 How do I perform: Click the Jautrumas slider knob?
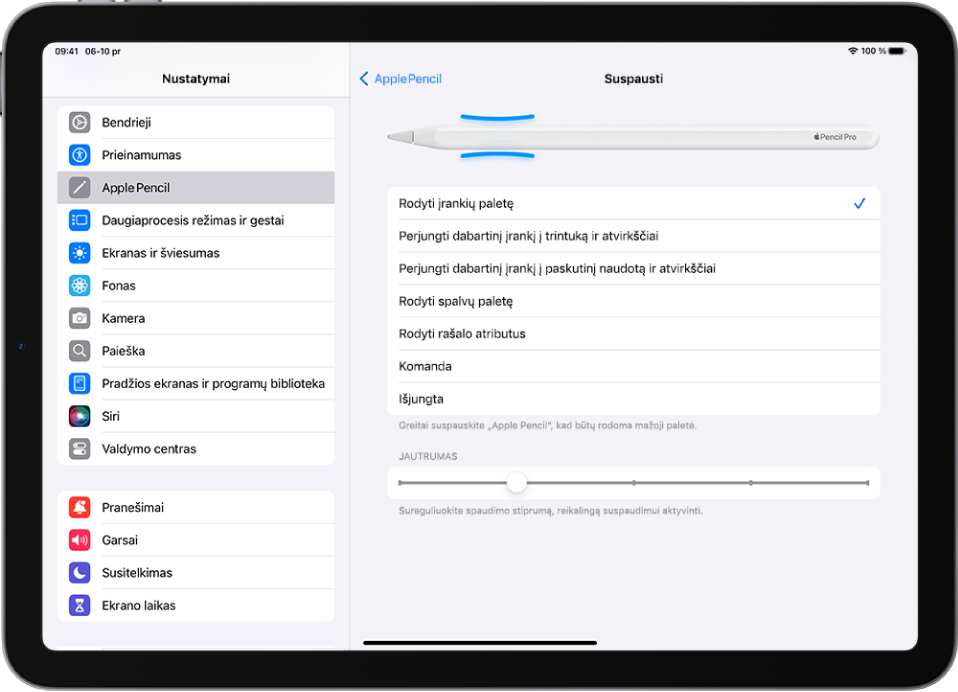pos(517,483)
